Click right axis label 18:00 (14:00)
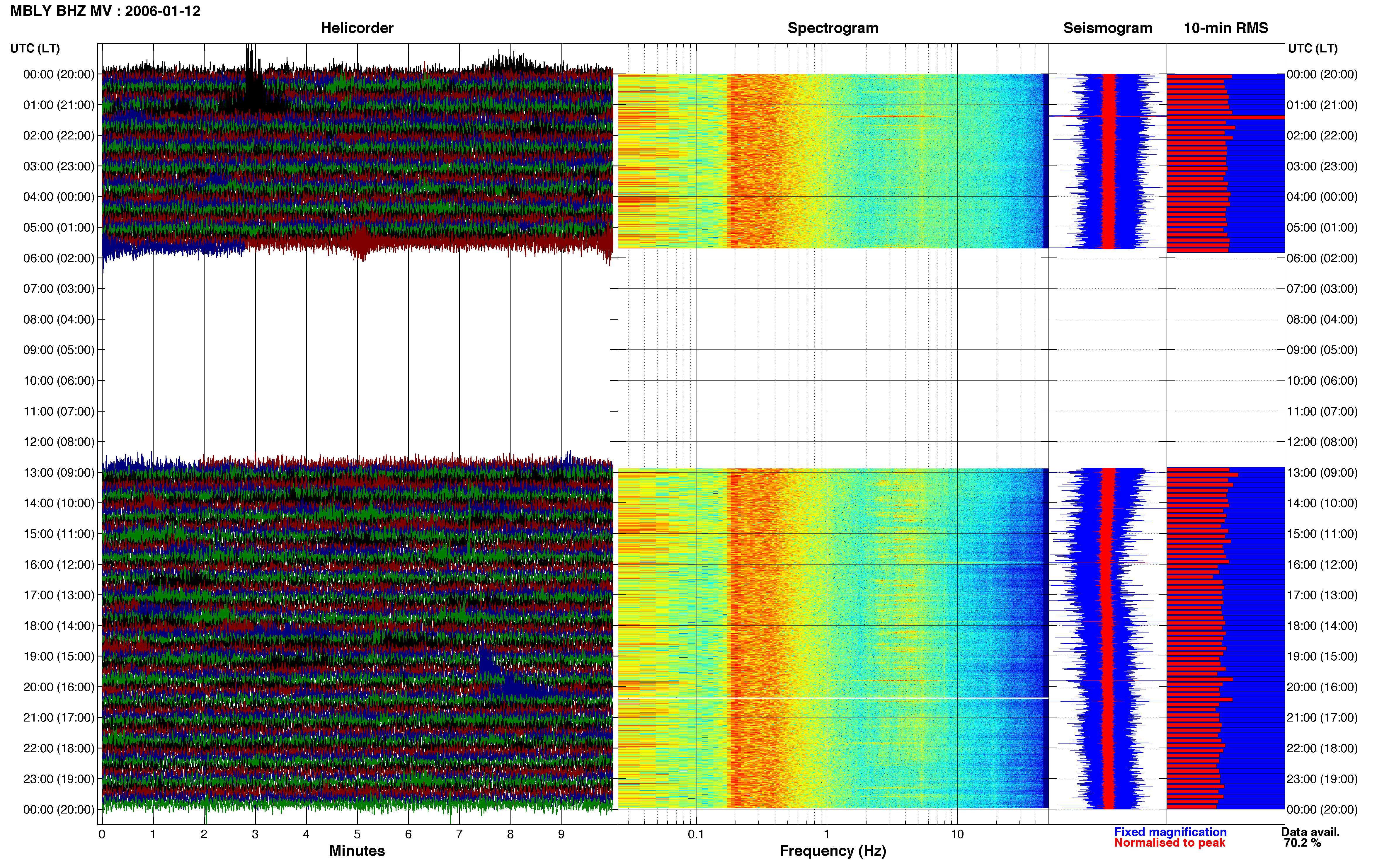This screenshot has height=868, width=1389. (x=1322, y=626)
